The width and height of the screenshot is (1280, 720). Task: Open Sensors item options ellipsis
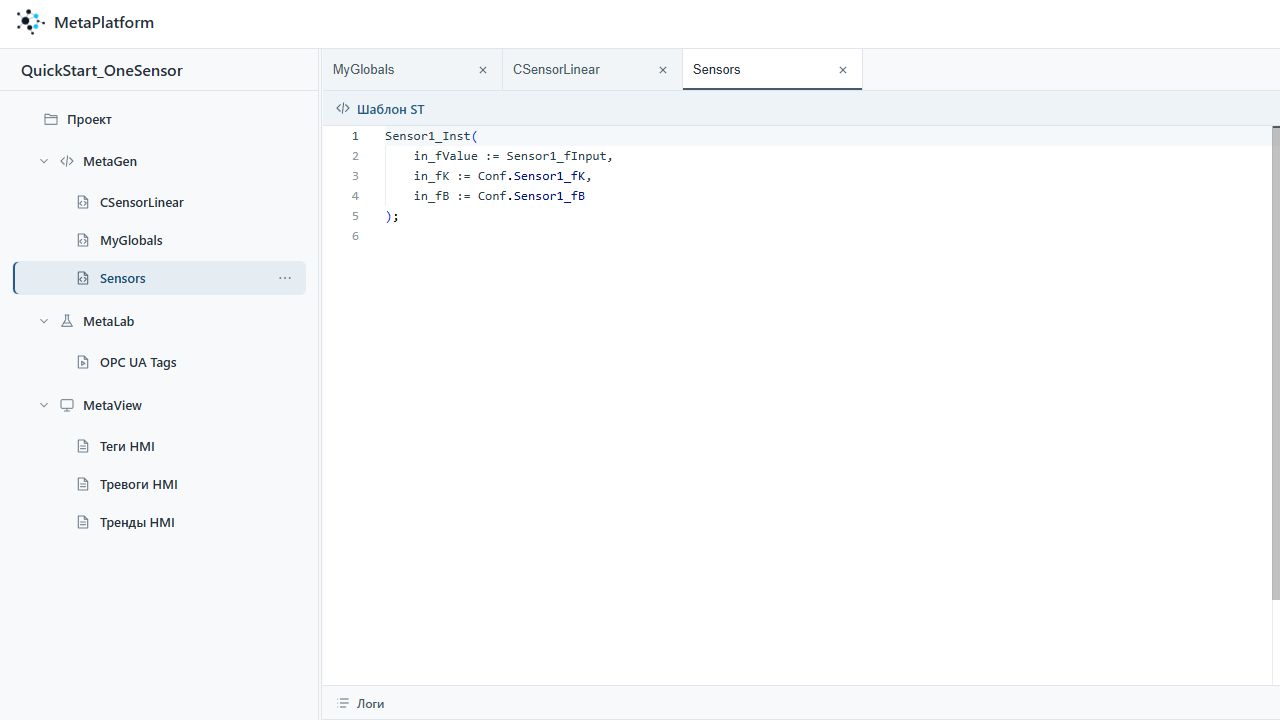click(x=285, y=278)
